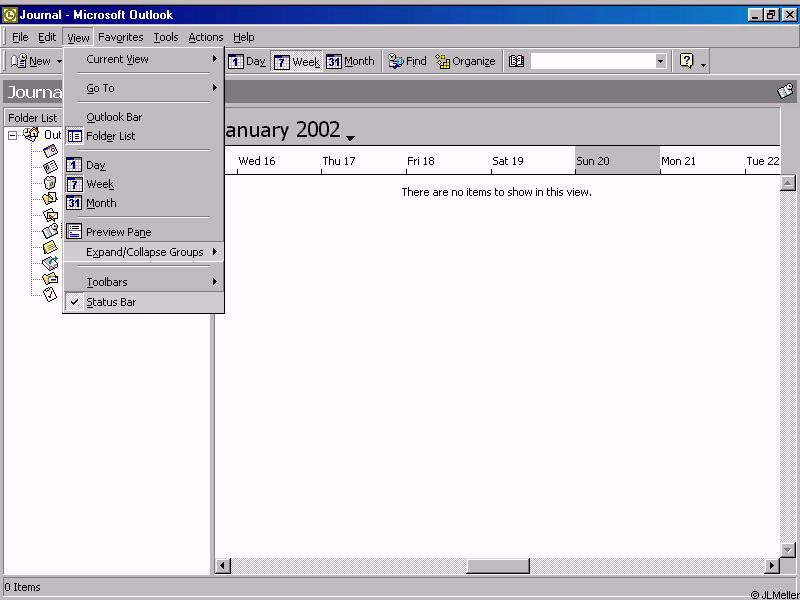Open the Help menu
Viewport: 800px width, 600px height.
point(243,37)
